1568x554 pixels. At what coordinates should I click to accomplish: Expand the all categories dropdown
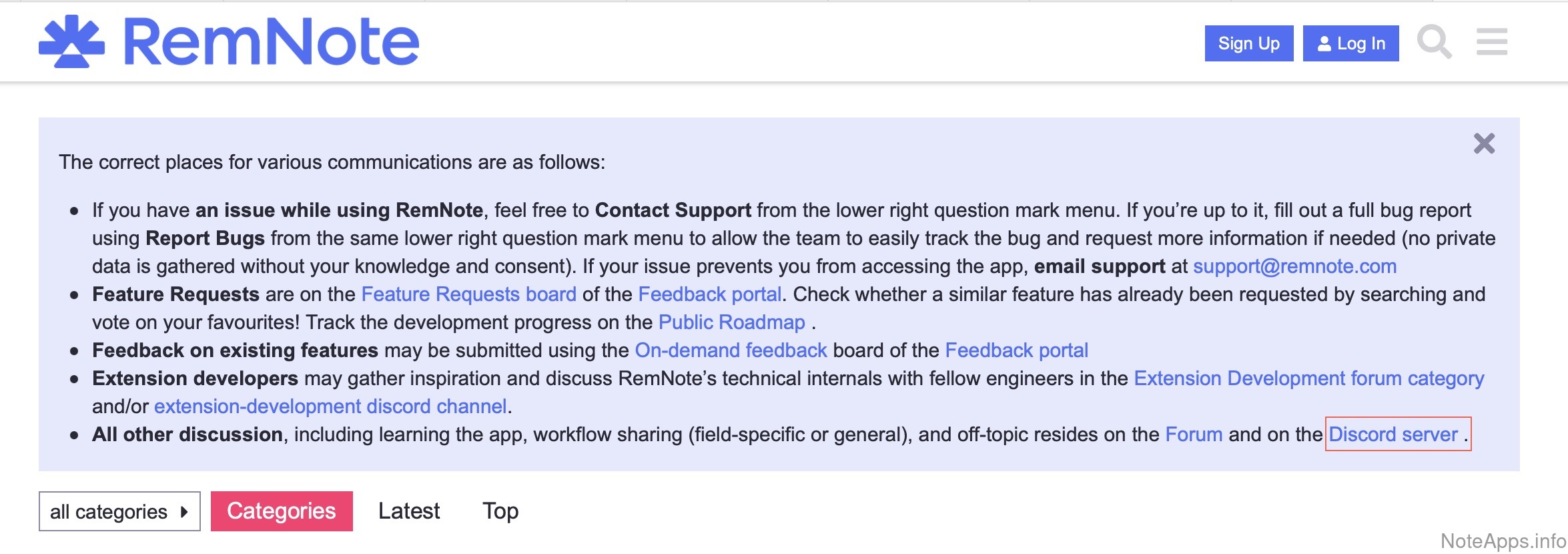click(x=119, y=512)
